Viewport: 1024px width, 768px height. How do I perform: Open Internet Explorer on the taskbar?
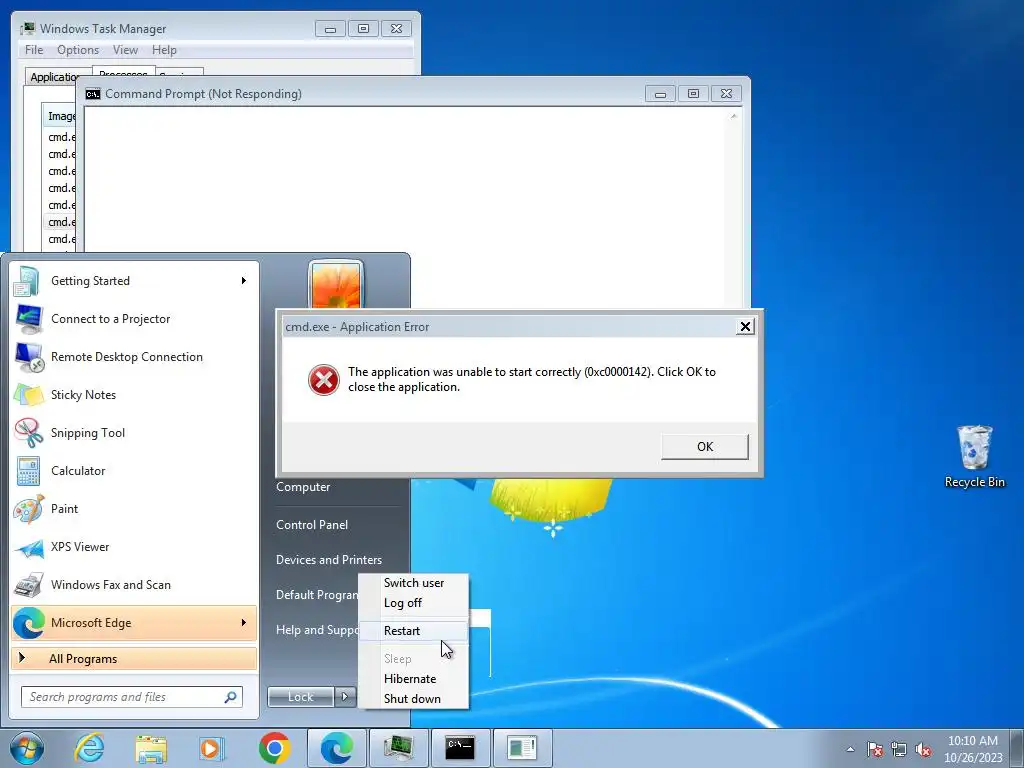click(x=89, y=748)
